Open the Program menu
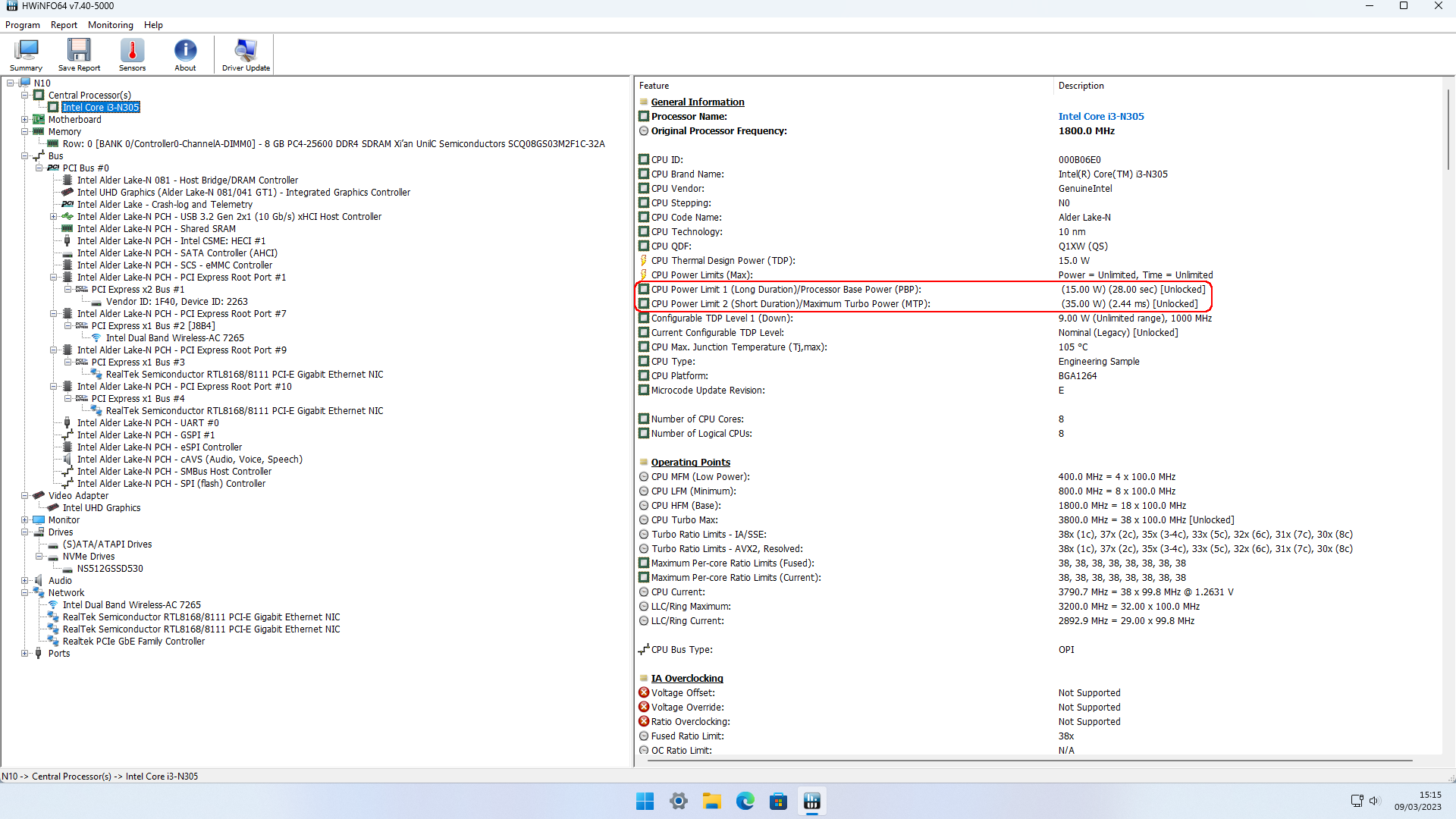The image size is (1456, 819). (x=23, y=25)
